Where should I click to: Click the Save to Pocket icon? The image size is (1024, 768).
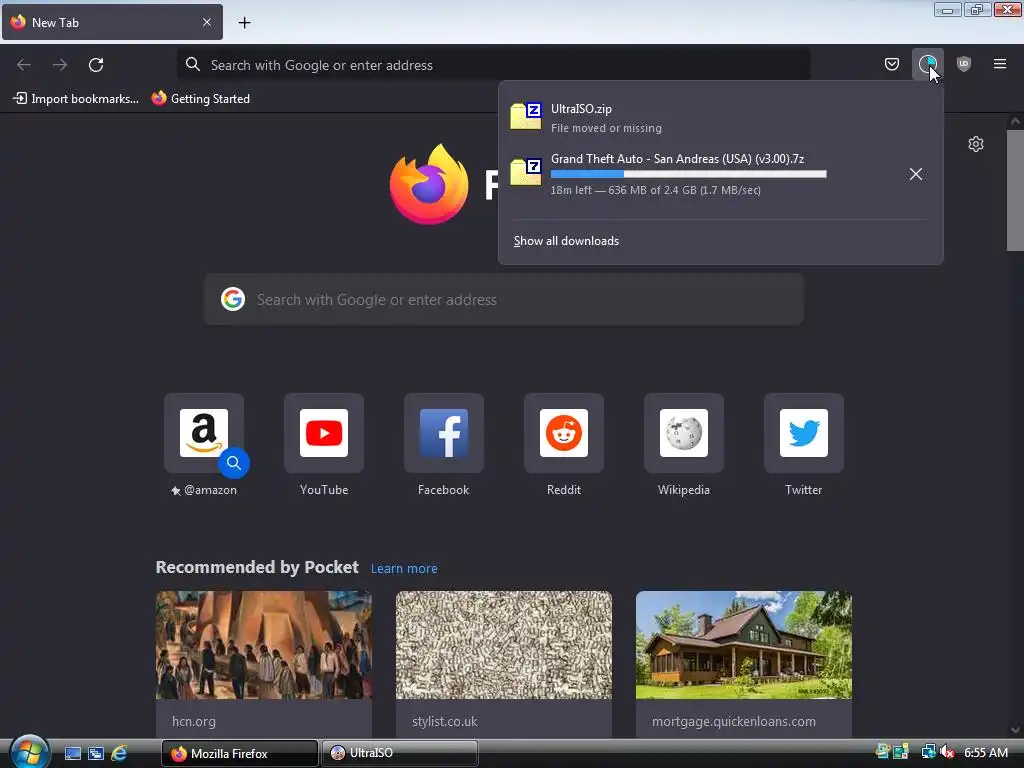pos(891,64)
